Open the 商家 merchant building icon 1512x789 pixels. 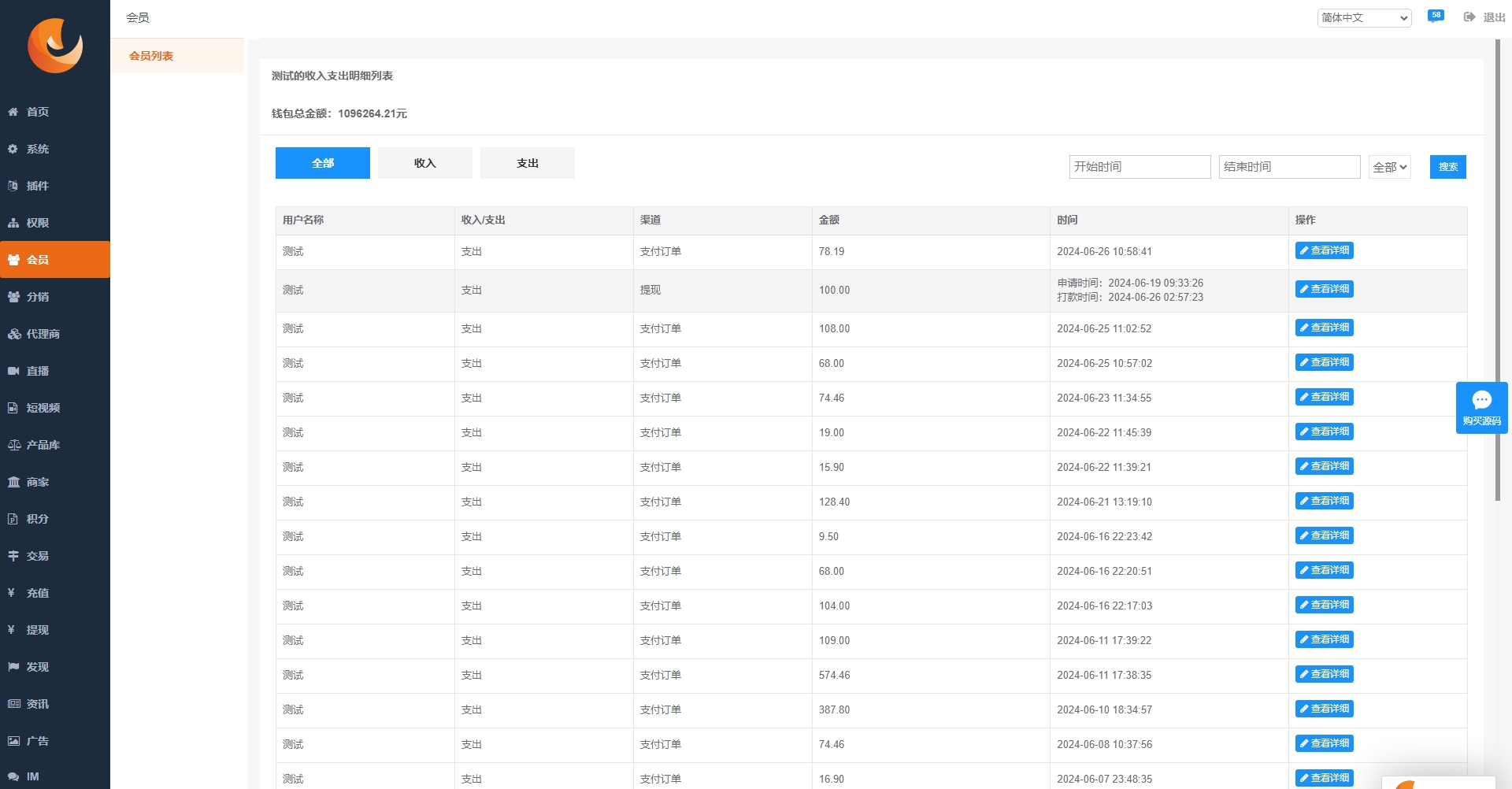pos(13,482)
